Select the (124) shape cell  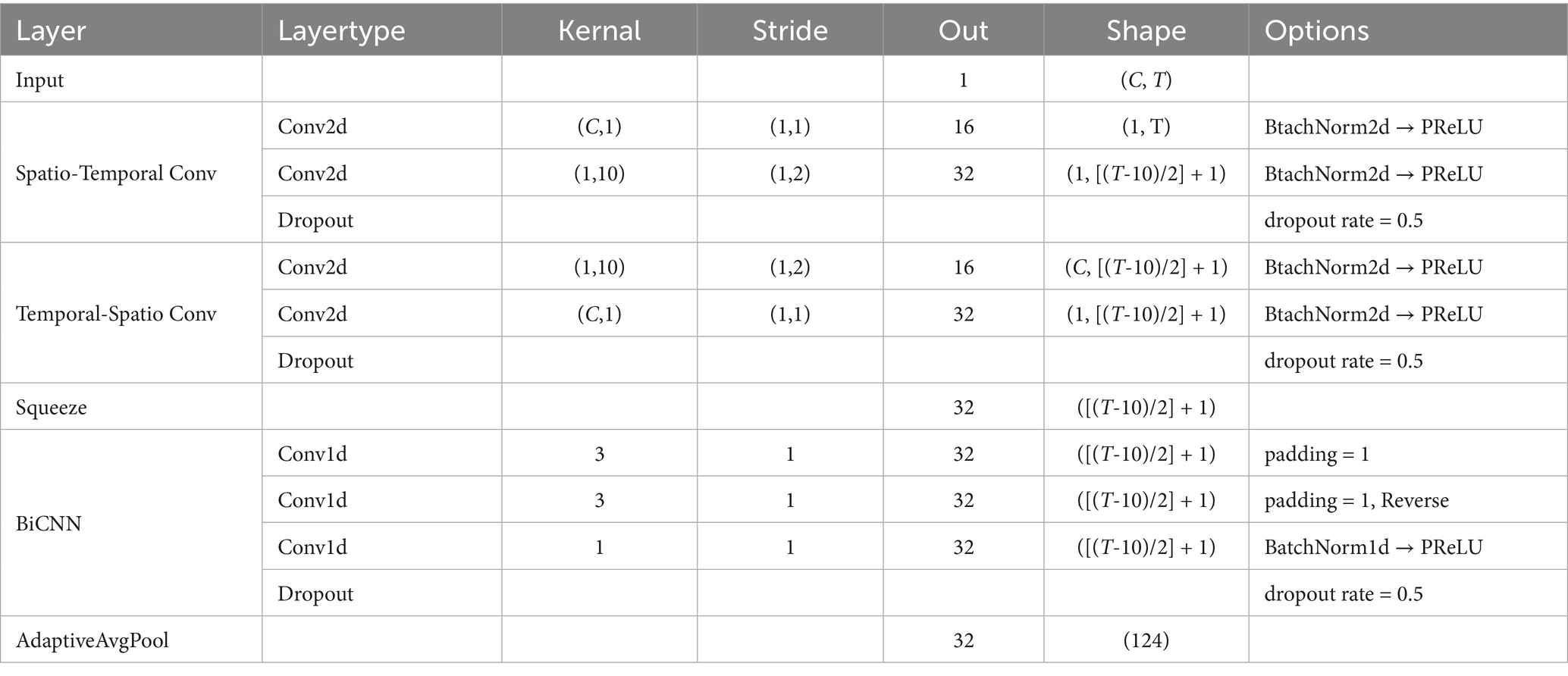click(x=1146, y=640)
